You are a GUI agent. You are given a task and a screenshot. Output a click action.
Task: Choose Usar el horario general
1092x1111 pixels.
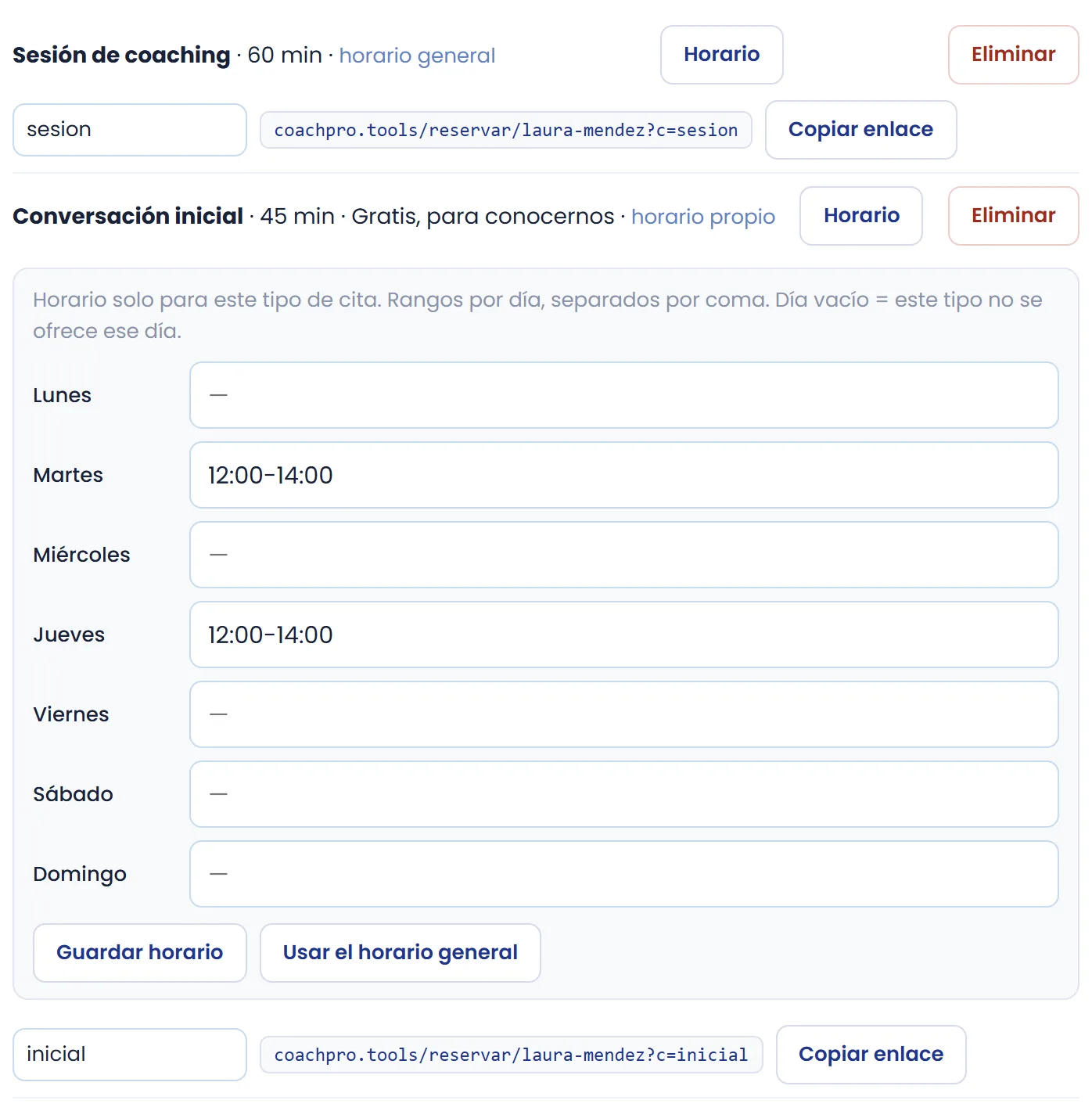(x=400, y=953)
